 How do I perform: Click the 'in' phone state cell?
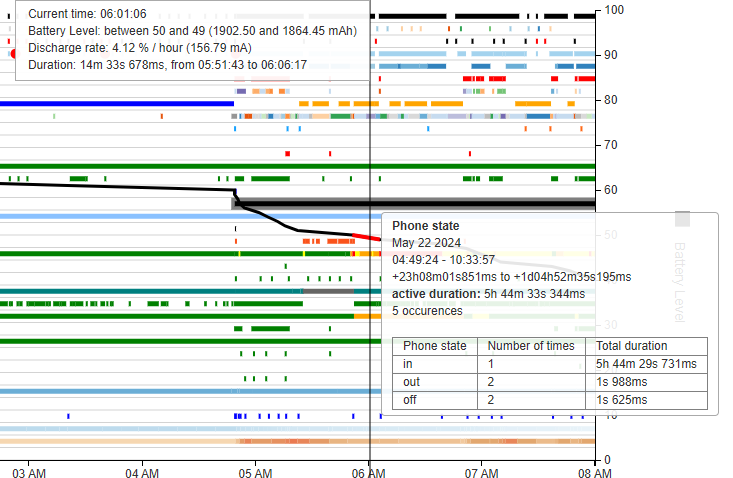pos(435,364)
